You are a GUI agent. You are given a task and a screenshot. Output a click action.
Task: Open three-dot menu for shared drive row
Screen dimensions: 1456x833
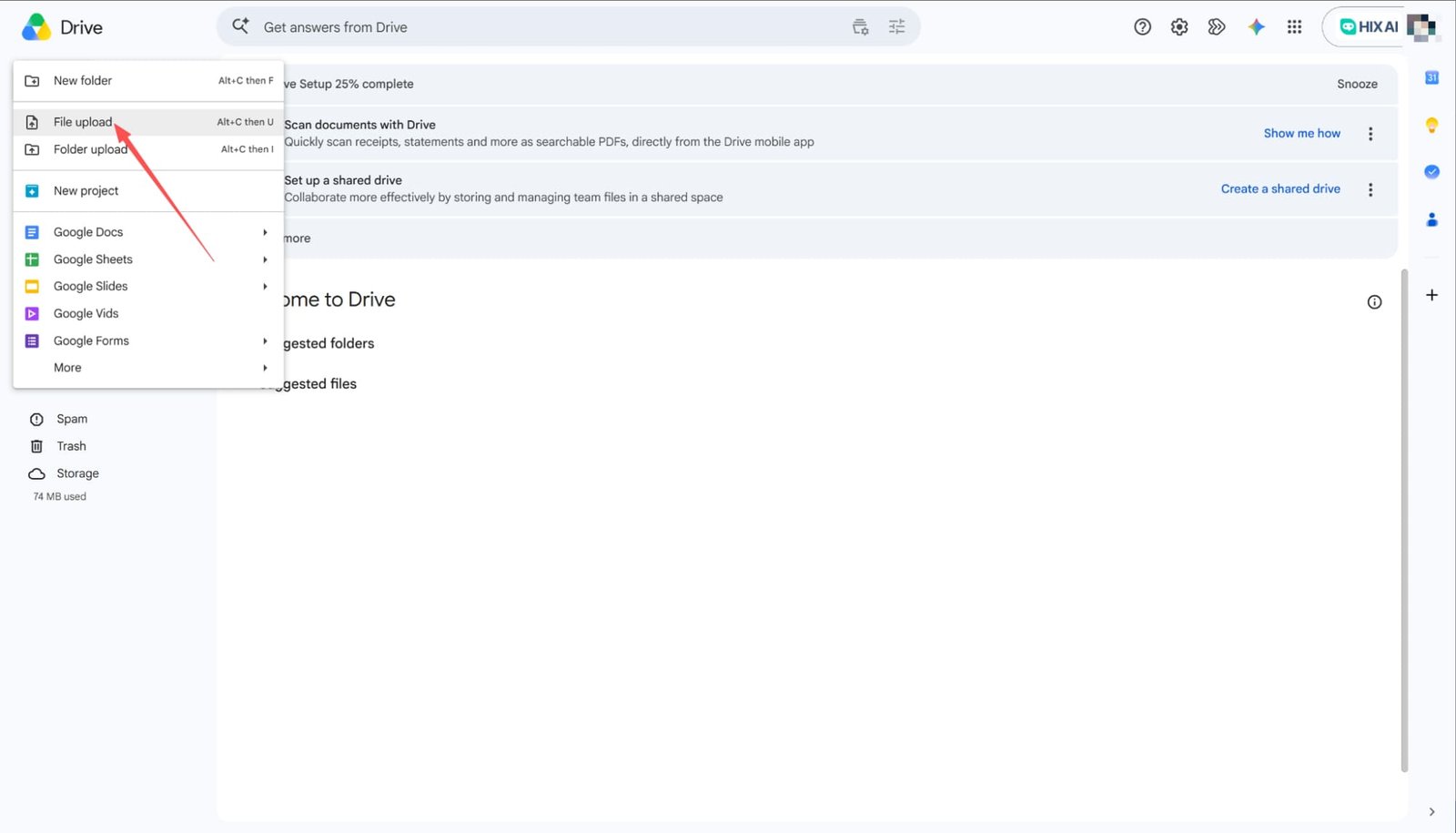pyautogui.click(x=1370, y=189)
